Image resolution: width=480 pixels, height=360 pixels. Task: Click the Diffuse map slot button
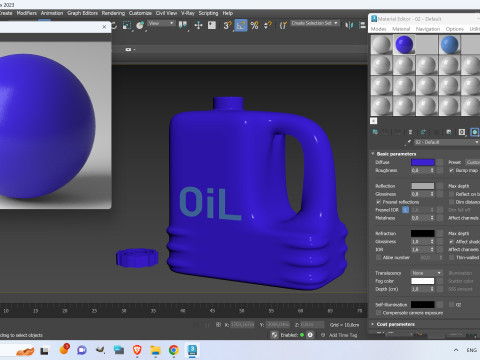click(x=440, y=162)
